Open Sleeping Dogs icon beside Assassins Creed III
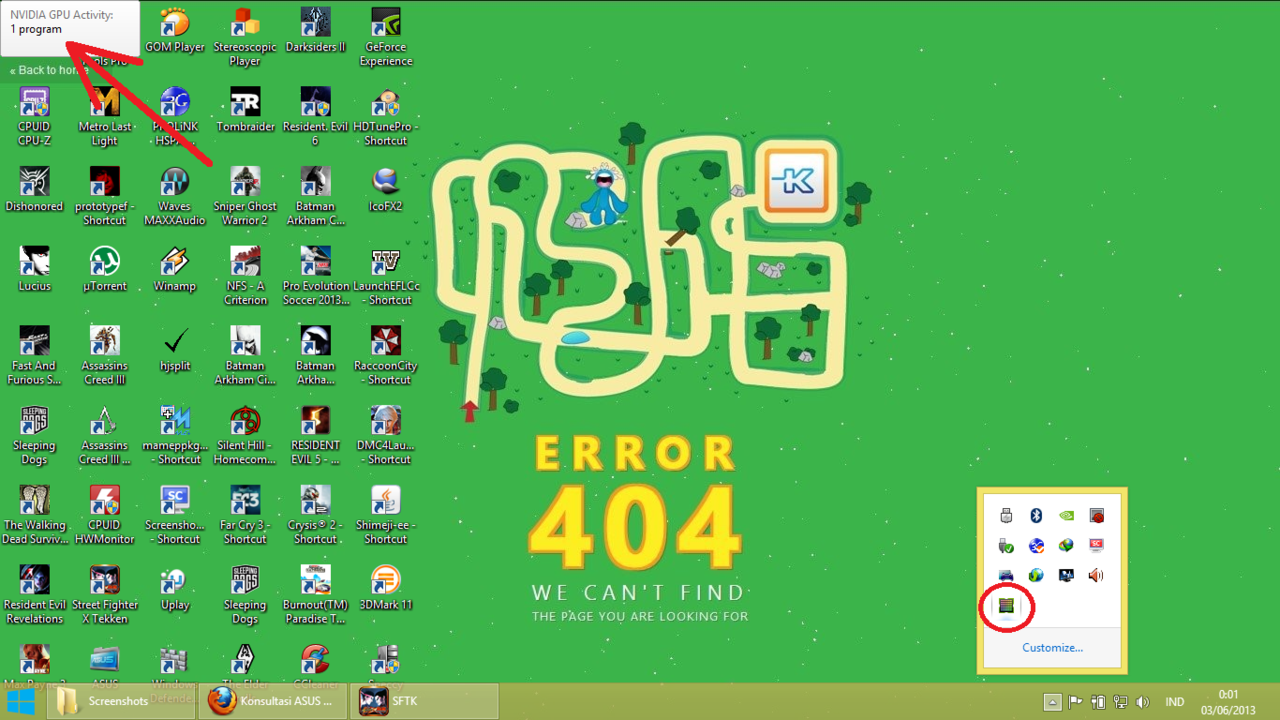The image size is (1280, 720). [x=34, y=435]
